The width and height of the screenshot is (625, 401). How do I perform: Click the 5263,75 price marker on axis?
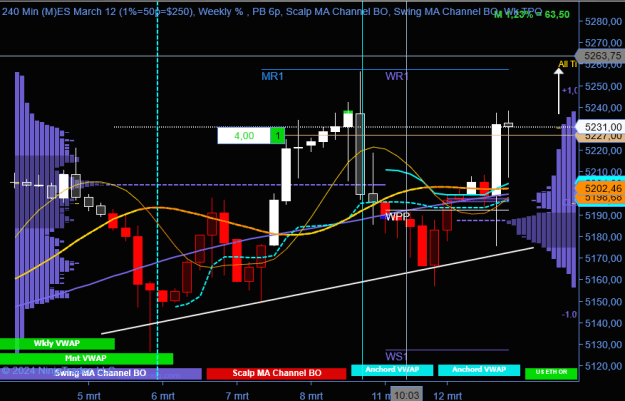602,56
